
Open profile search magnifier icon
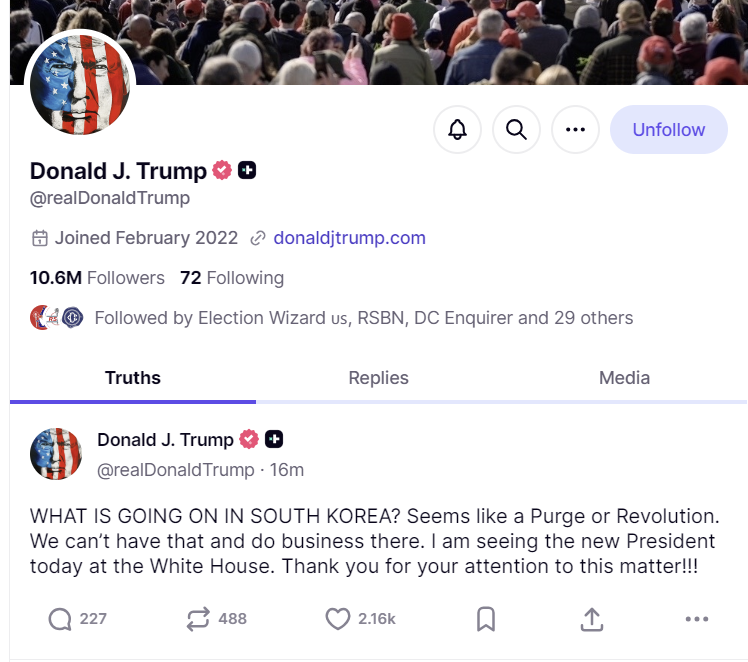tap(516, 129)
